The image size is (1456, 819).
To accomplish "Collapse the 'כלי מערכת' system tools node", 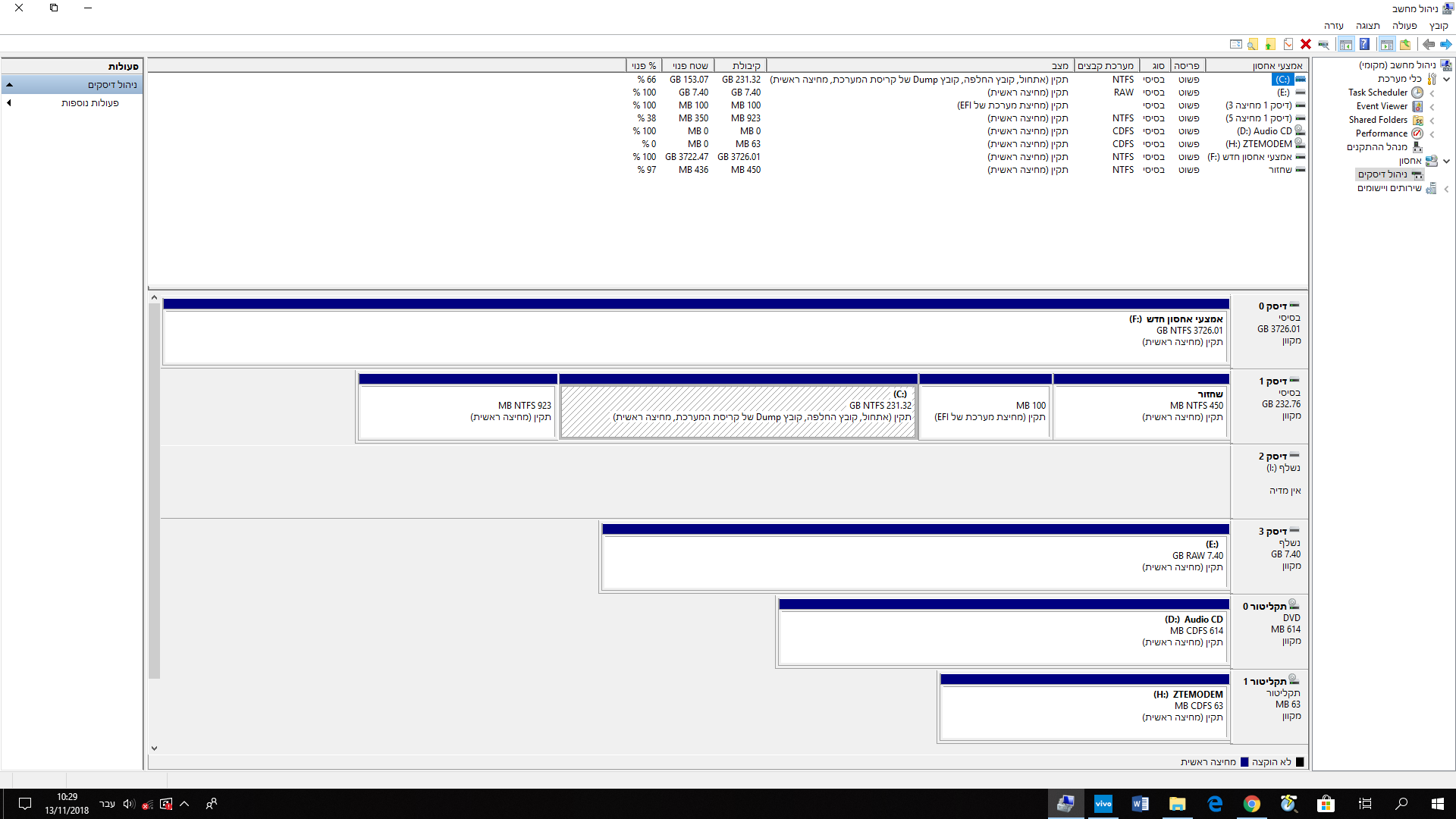I will [x=1447, y=79].
